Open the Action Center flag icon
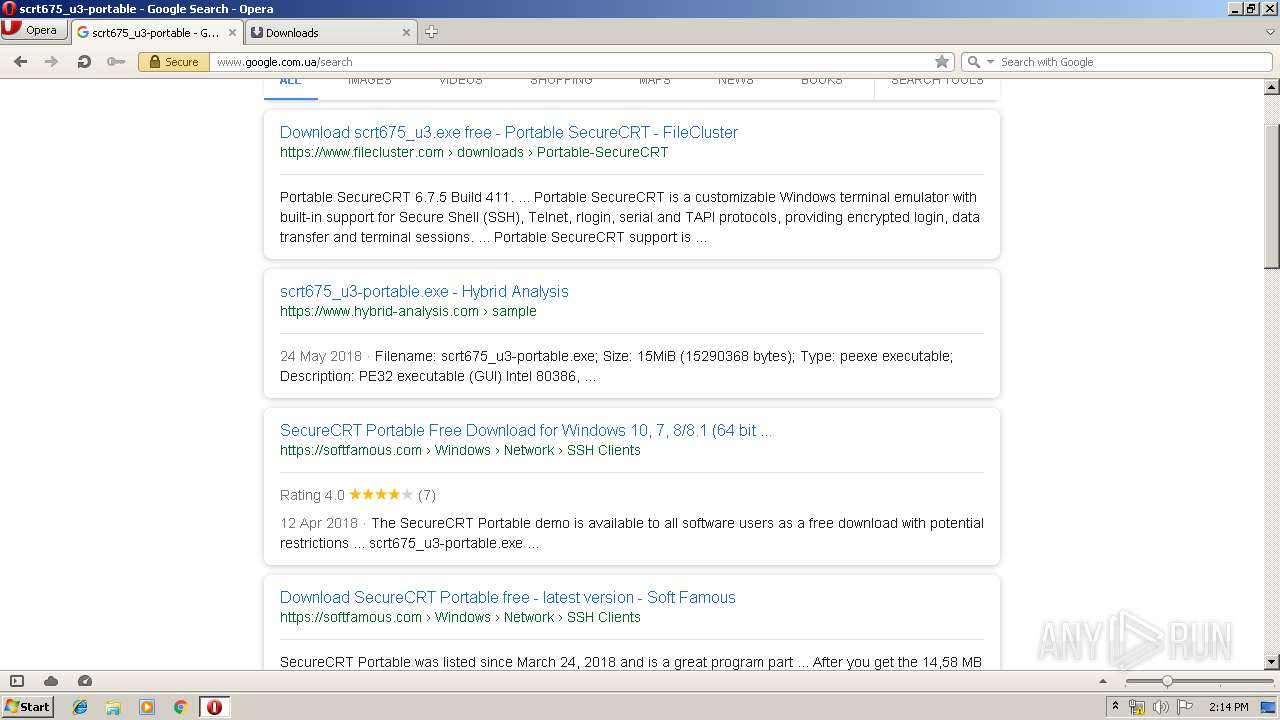This screenshot has height=720, width=1280. pos(1185,707)
